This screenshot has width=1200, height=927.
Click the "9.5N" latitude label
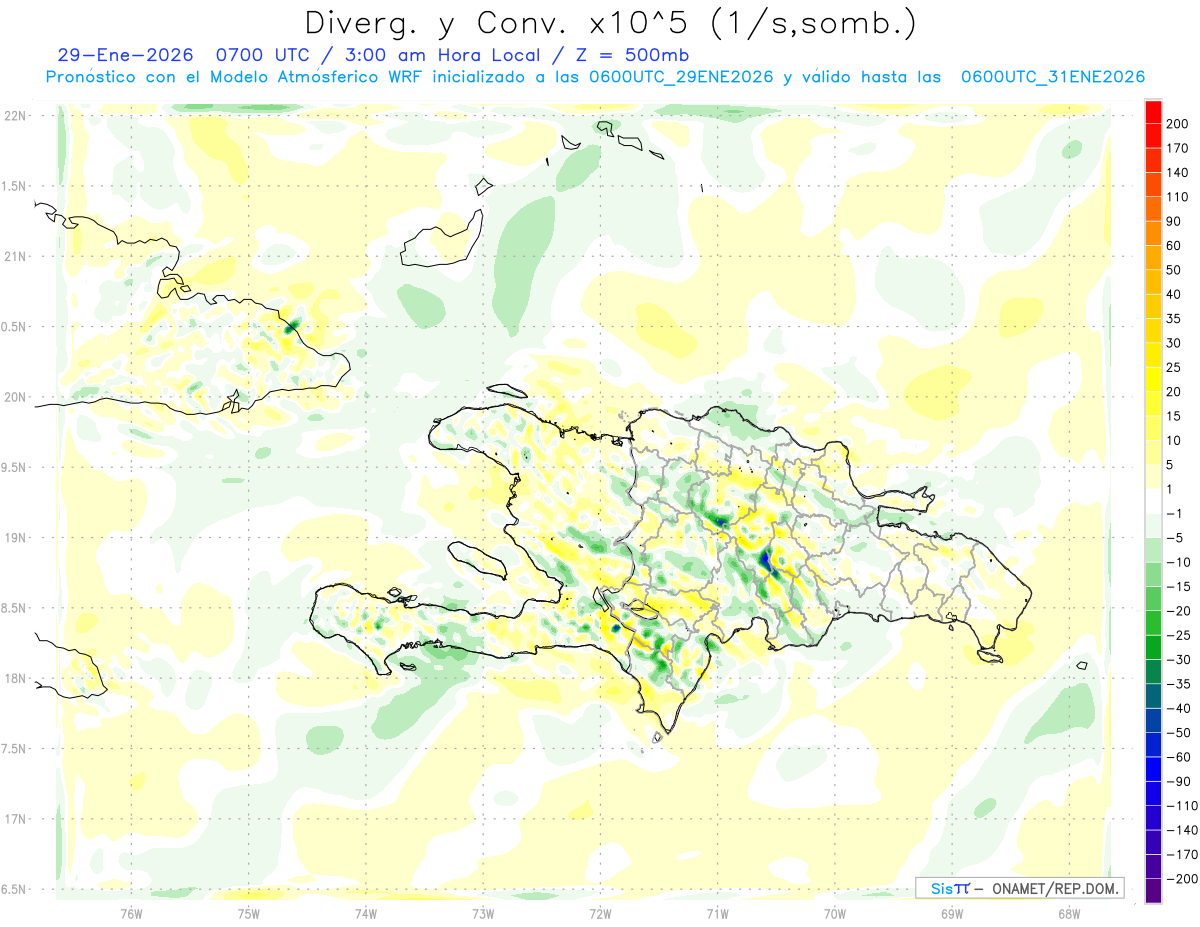point(14,467)
